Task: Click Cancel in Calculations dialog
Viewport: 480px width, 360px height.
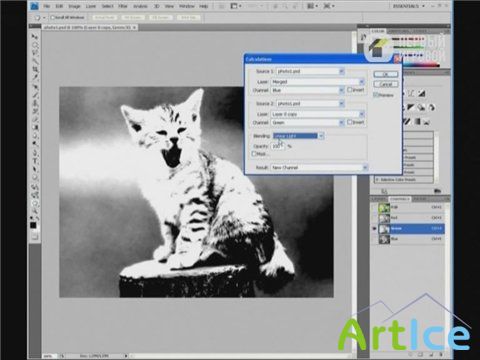Action: tap(386, 84)
